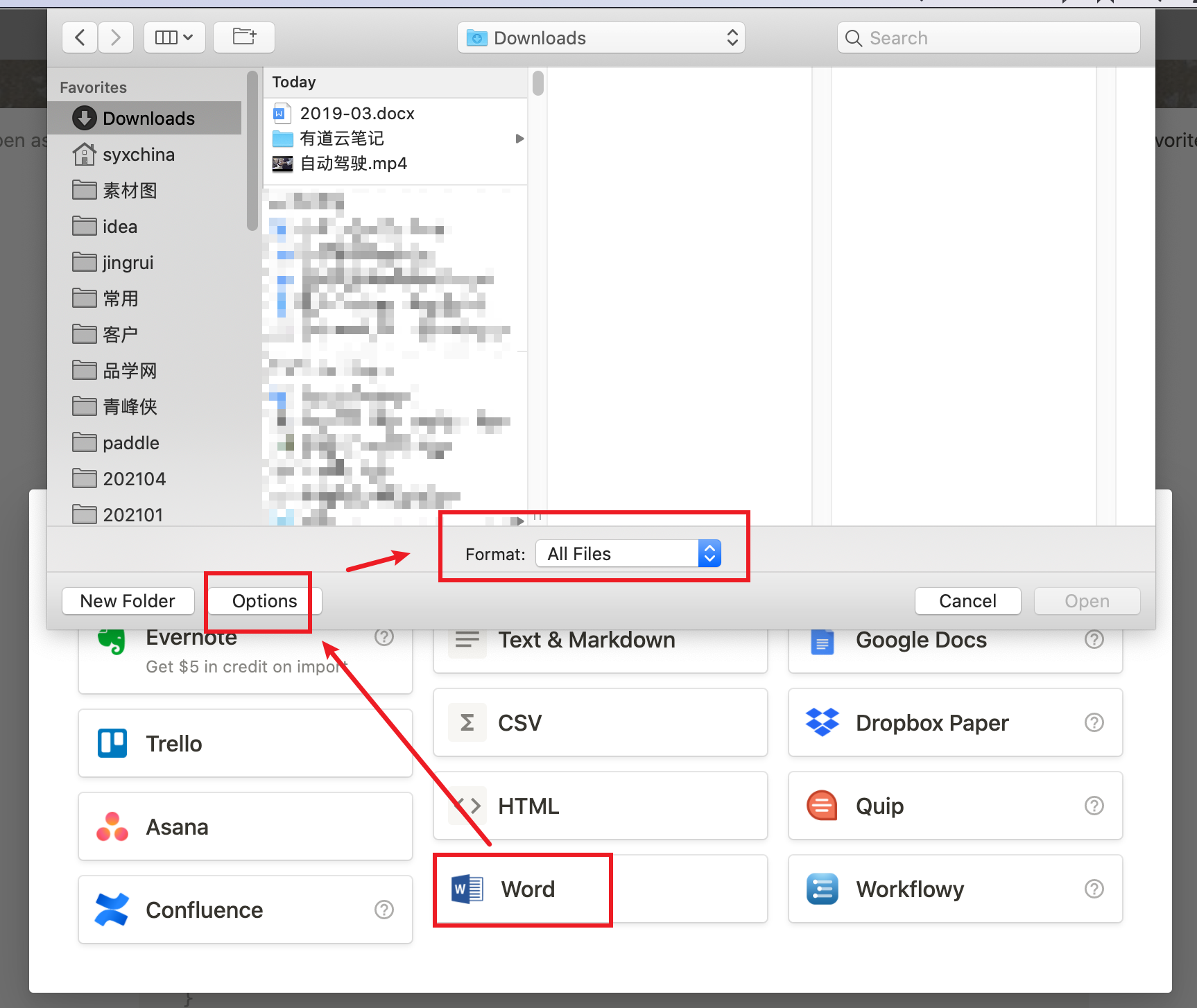Choose the CSV import option
The image size is (1197, 1008).
pyautogui.click(x=601, y=722)
